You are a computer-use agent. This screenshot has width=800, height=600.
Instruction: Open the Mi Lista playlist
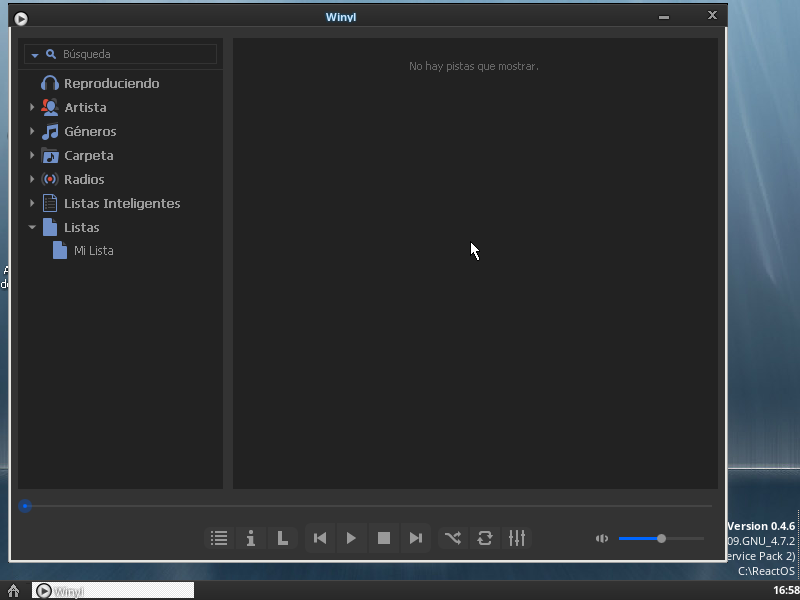pyautogui.click(x=94, y=251)
